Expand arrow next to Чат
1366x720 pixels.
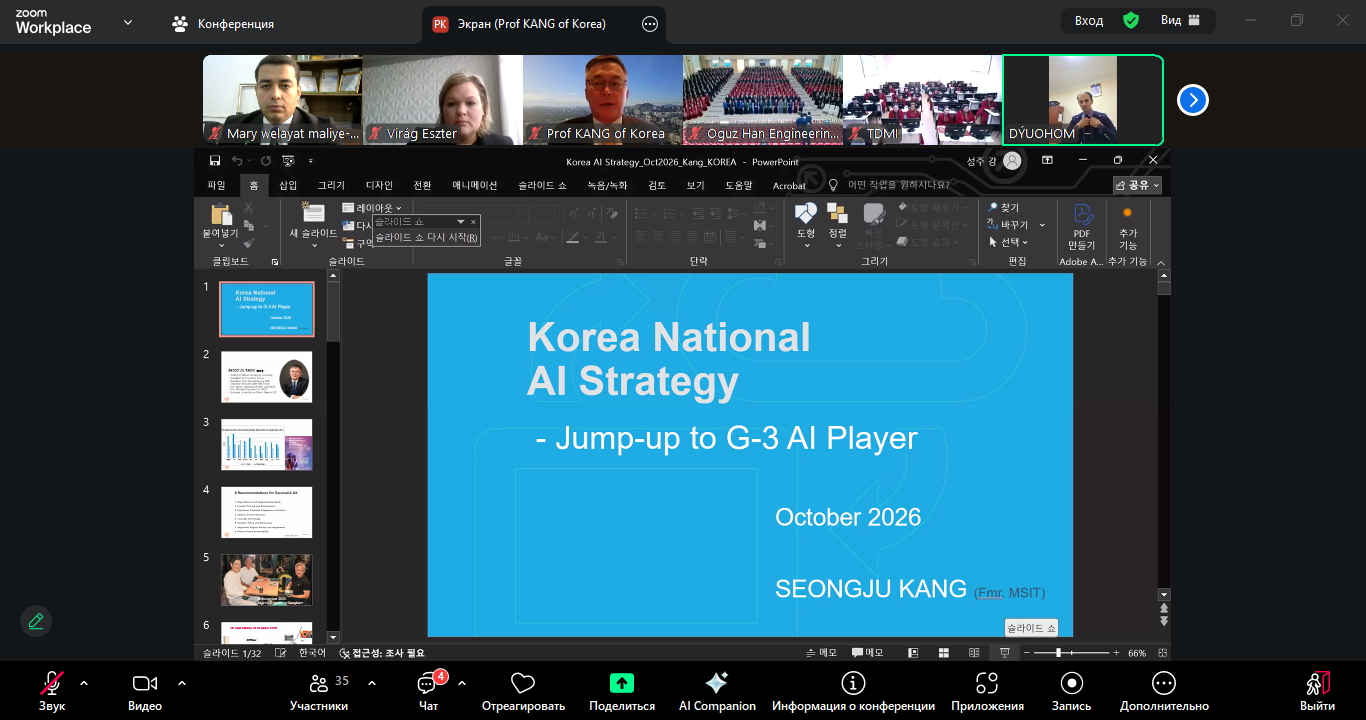pos(462,683)
